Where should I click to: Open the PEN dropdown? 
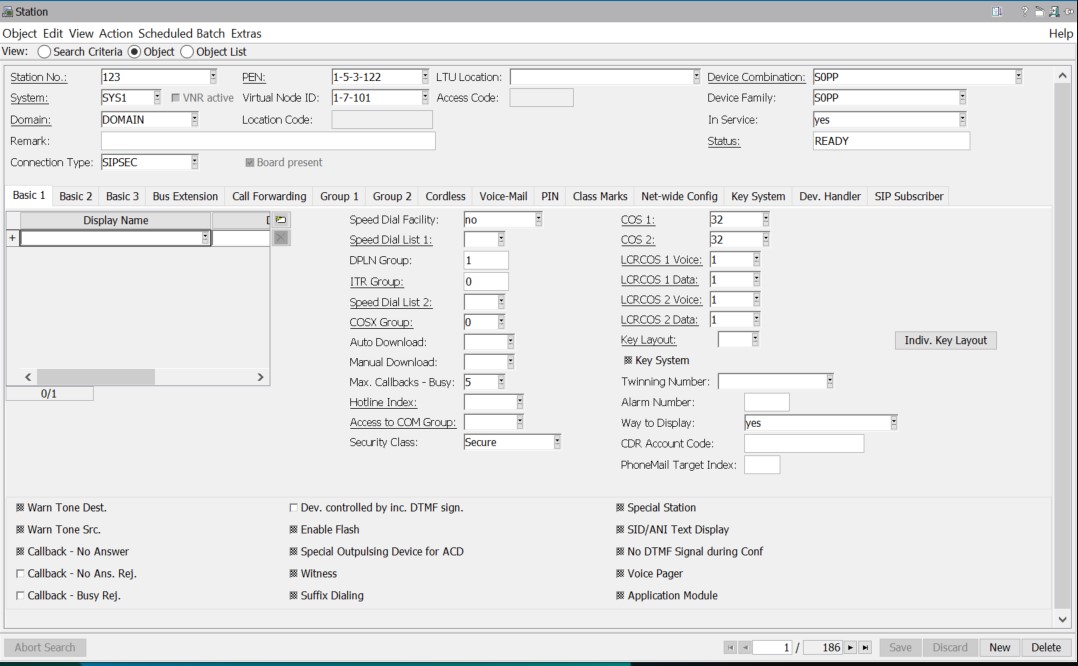click(425, 77)
